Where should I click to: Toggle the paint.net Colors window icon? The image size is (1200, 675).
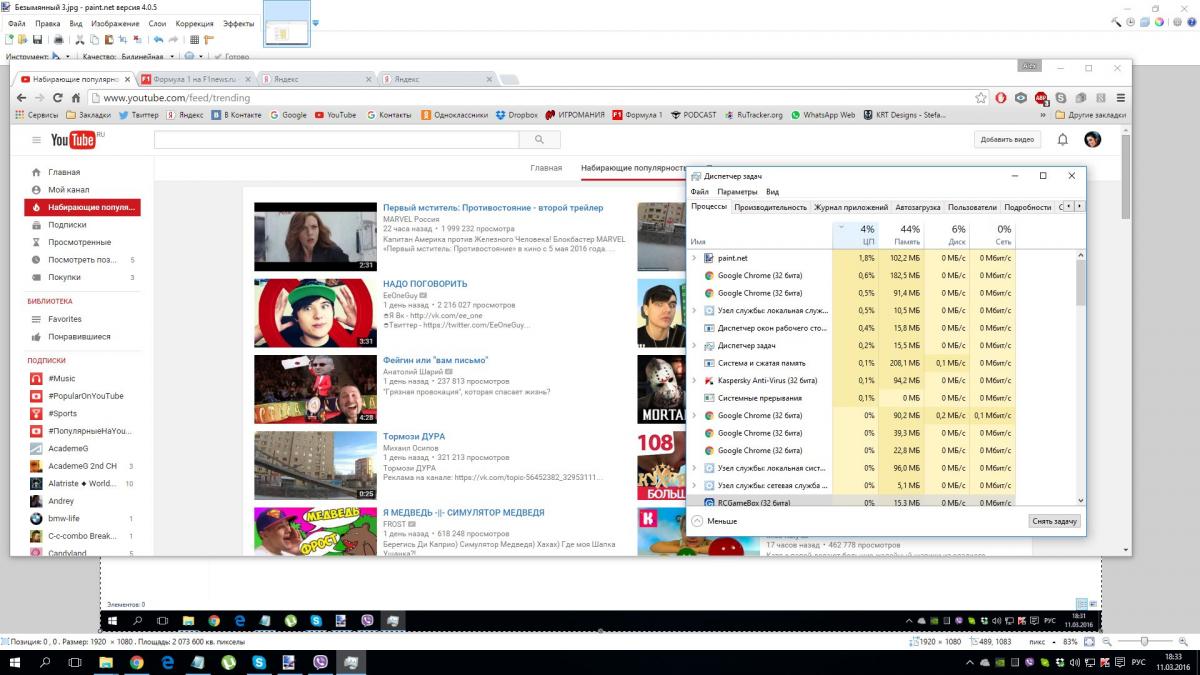[x=1158, y=22]
